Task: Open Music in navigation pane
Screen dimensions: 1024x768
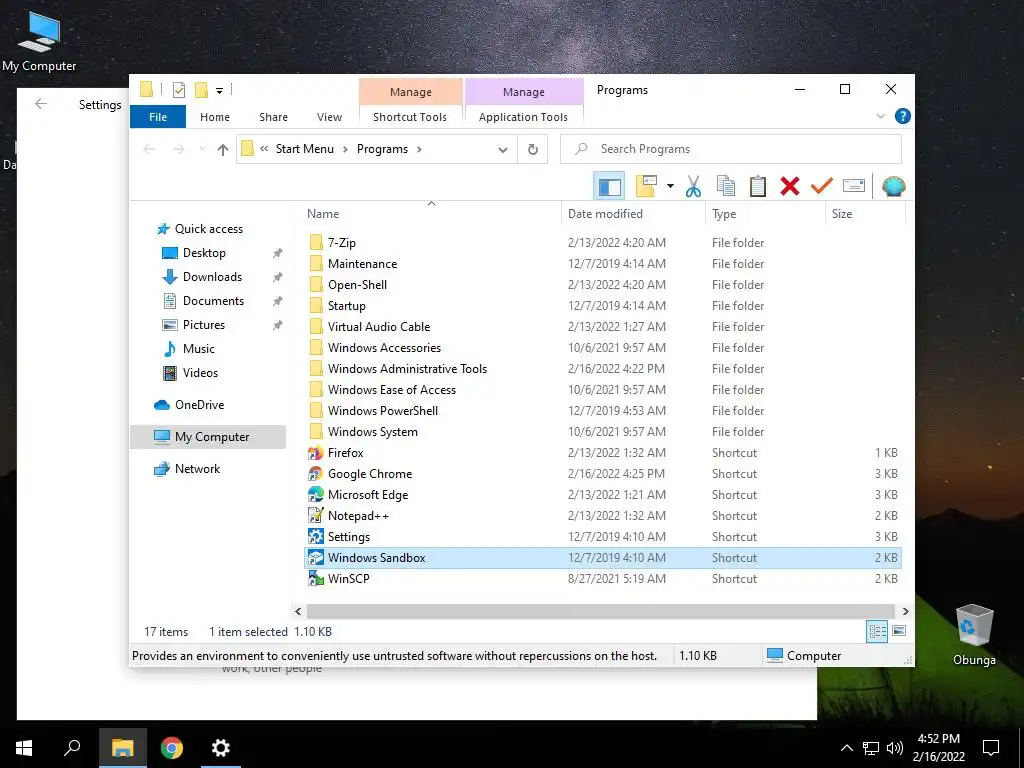Action: point(199,349)
